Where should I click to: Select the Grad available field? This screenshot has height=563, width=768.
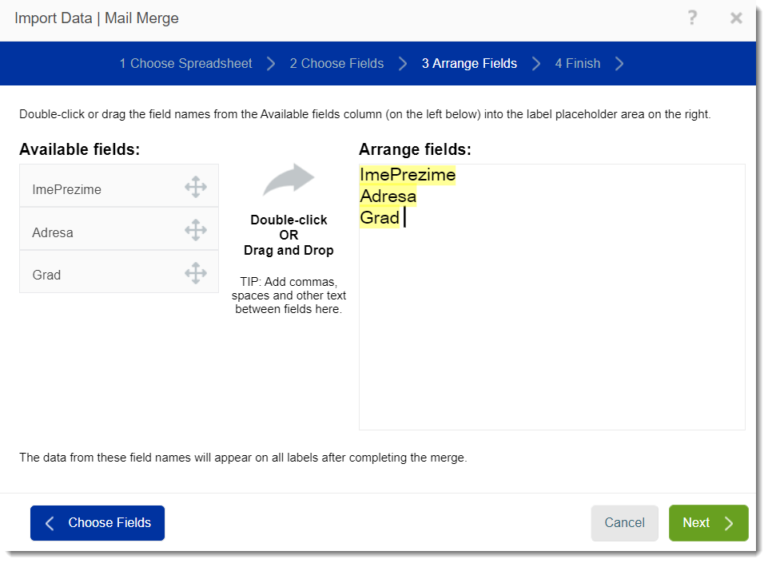(119, 272)
